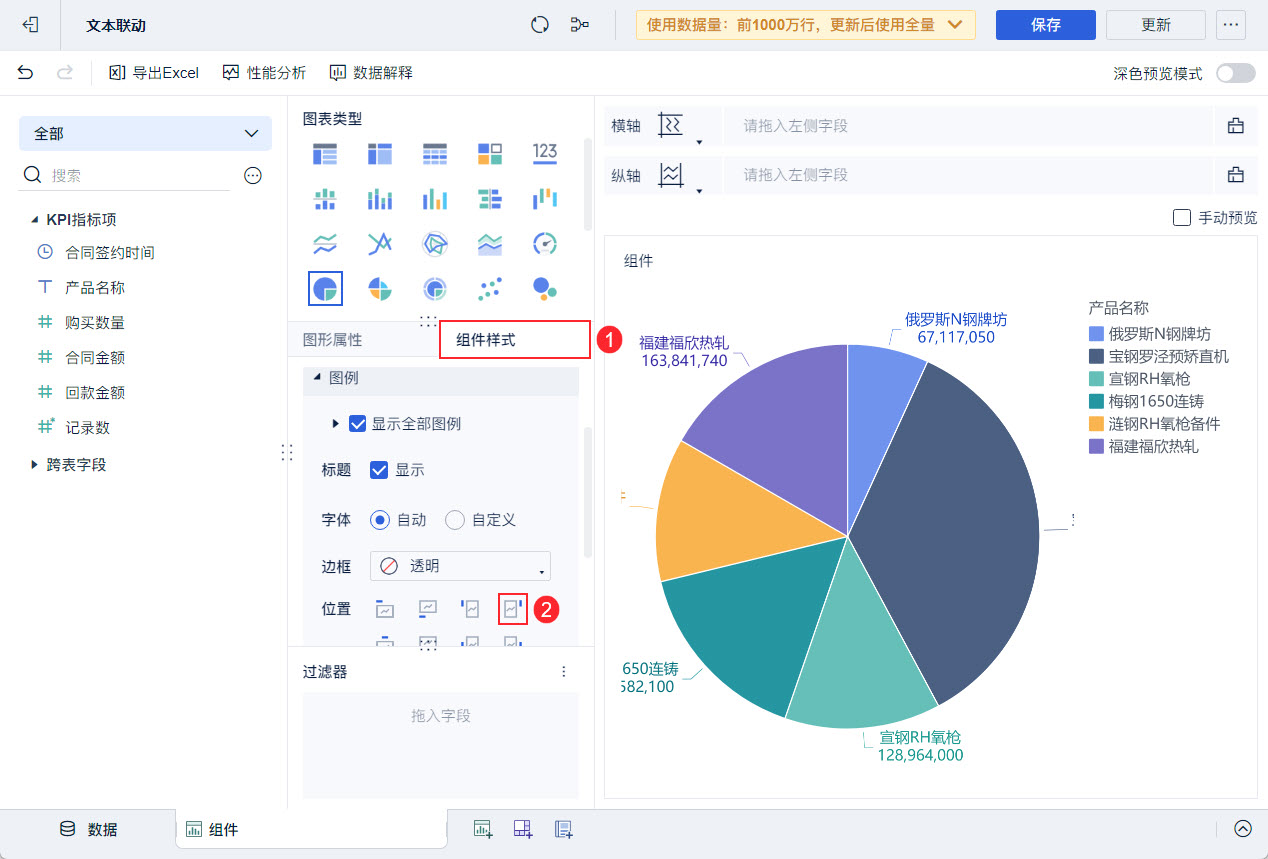Screen dimensions: 1268x859
Task: Click the back/exit icon beside the title
Action: coord(31,25)
